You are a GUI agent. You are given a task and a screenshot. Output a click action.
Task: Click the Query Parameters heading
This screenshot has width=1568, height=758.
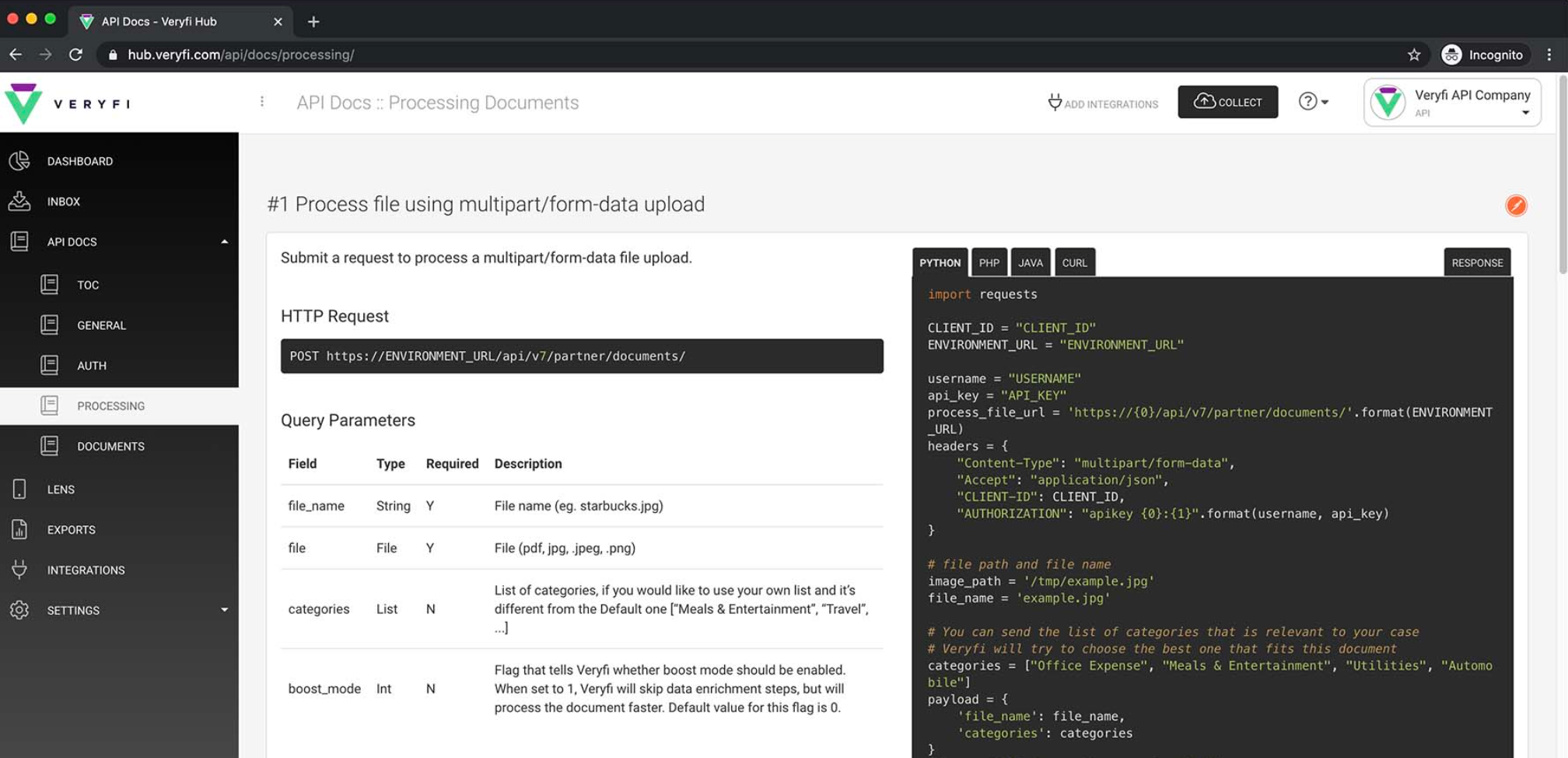click(348, 420)
